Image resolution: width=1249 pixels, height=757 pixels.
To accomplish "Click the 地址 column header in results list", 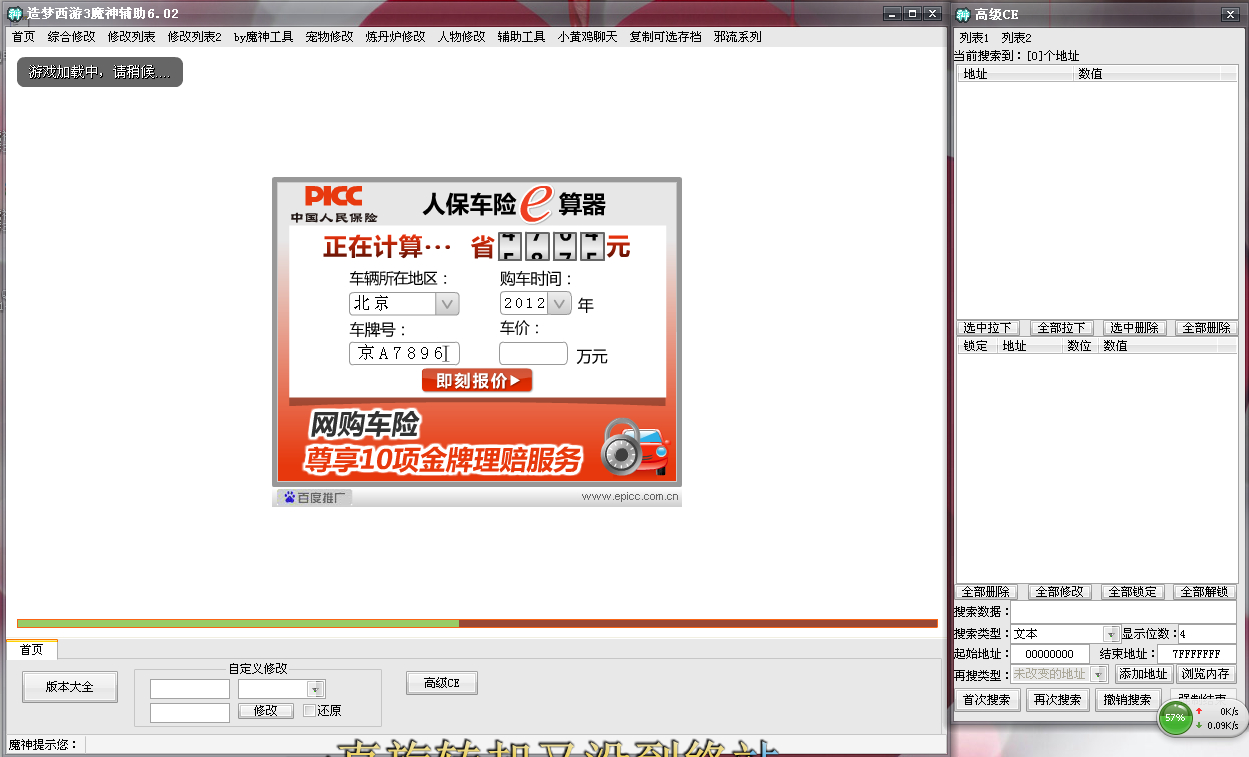I will tap(1015, 74).
